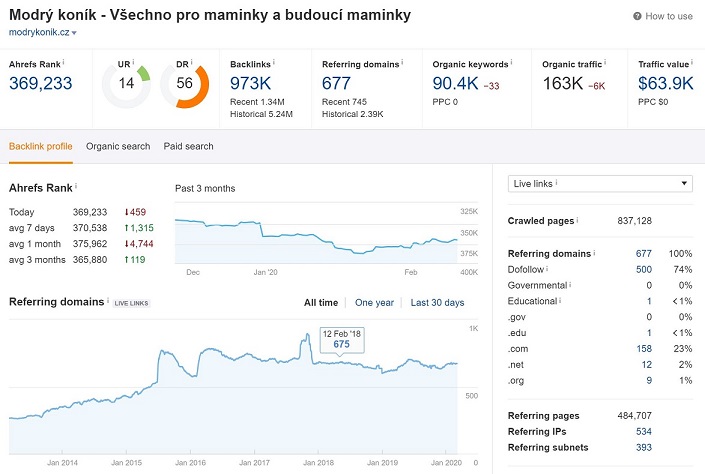Click the Recent 1.34M backlinks text
This screenshot has width=705, height=474.
pyautogui.click(x=257, y=102)
